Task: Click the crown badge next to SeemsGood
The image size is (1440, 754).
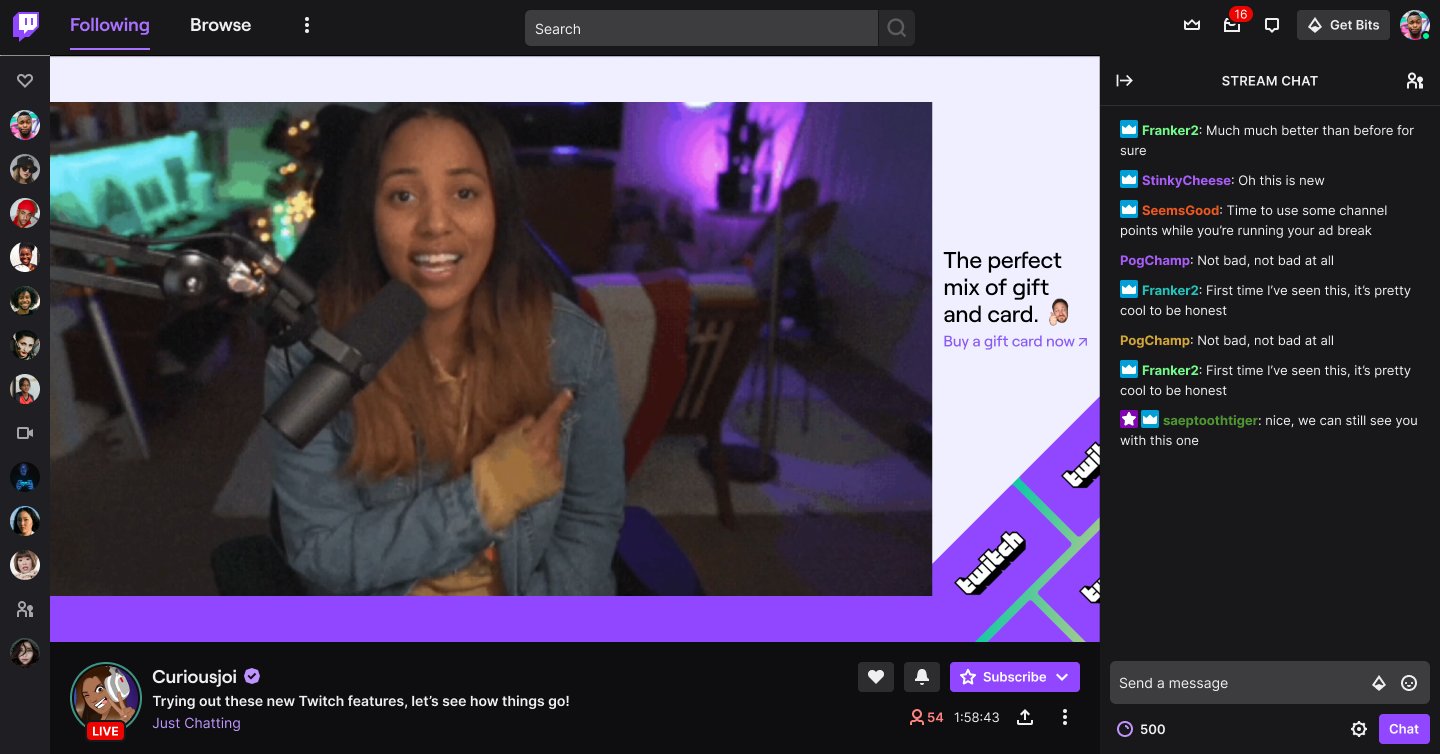Action: pos(1129,210)
